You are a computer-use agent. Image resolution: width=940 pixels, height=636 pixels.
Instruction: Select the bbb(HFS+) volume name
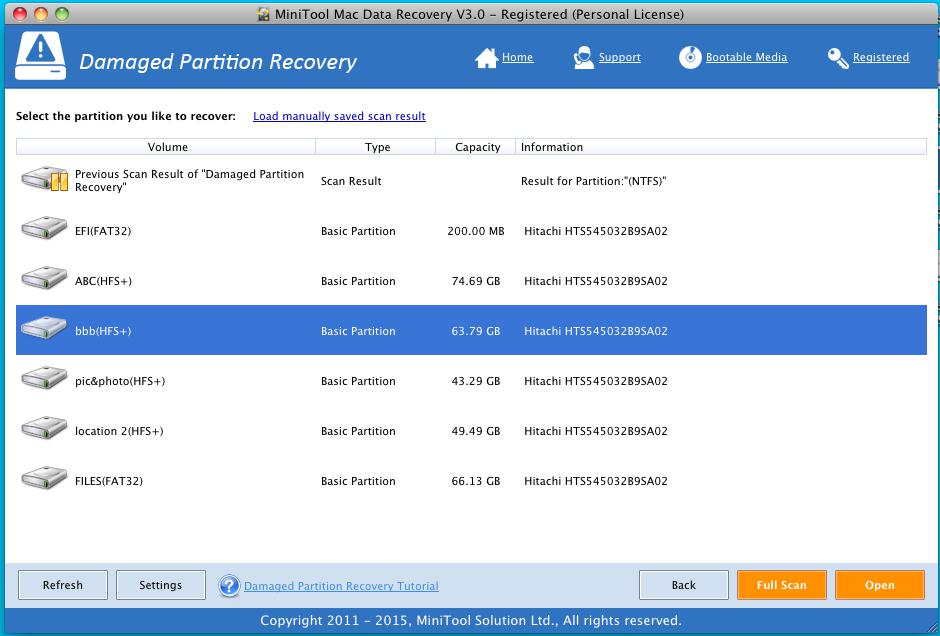[x=103, y=331]
